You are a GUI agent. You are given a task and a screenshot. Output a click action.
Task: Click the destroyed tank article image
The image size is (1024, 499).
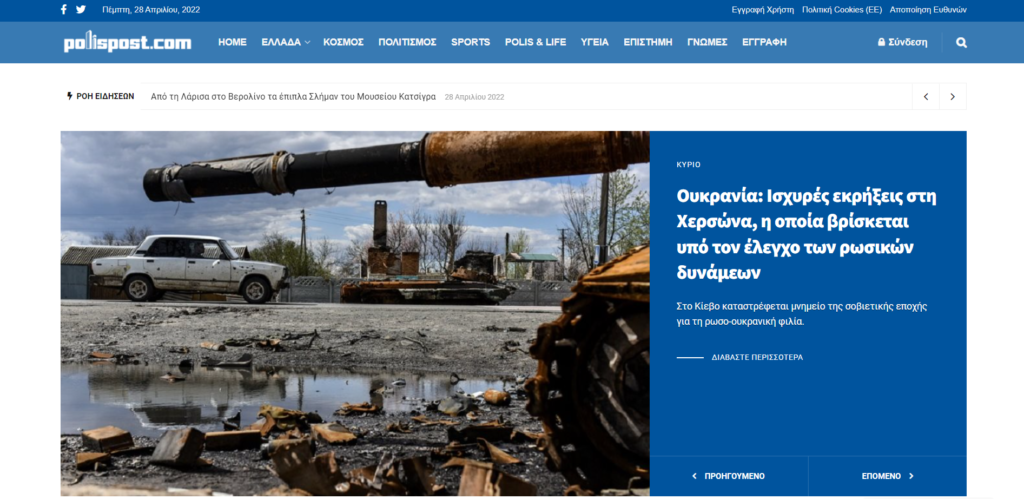click(x=355, y=312)
